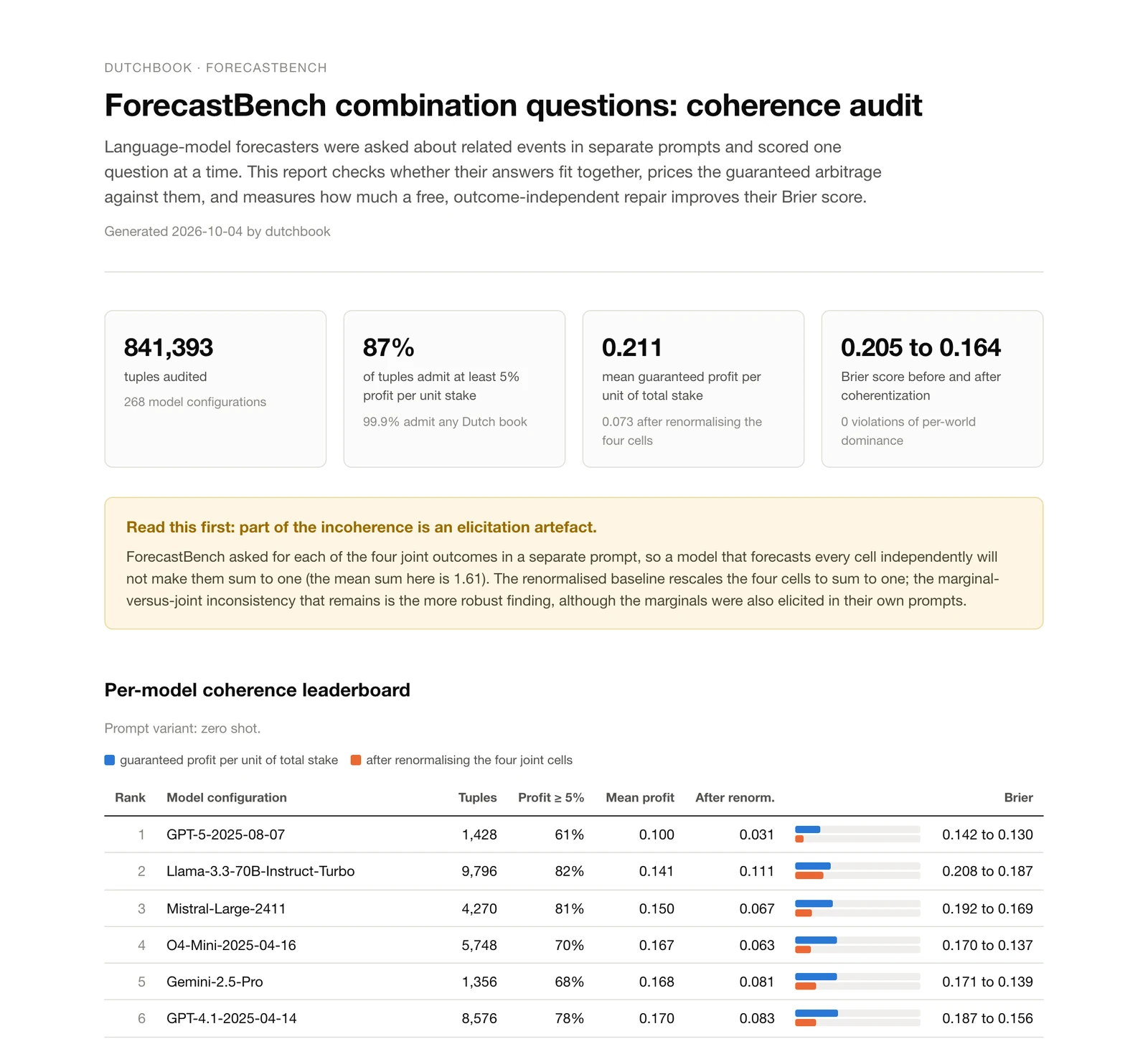Click the Per-model coherence leaderboard heading

(x=258, y=690)
